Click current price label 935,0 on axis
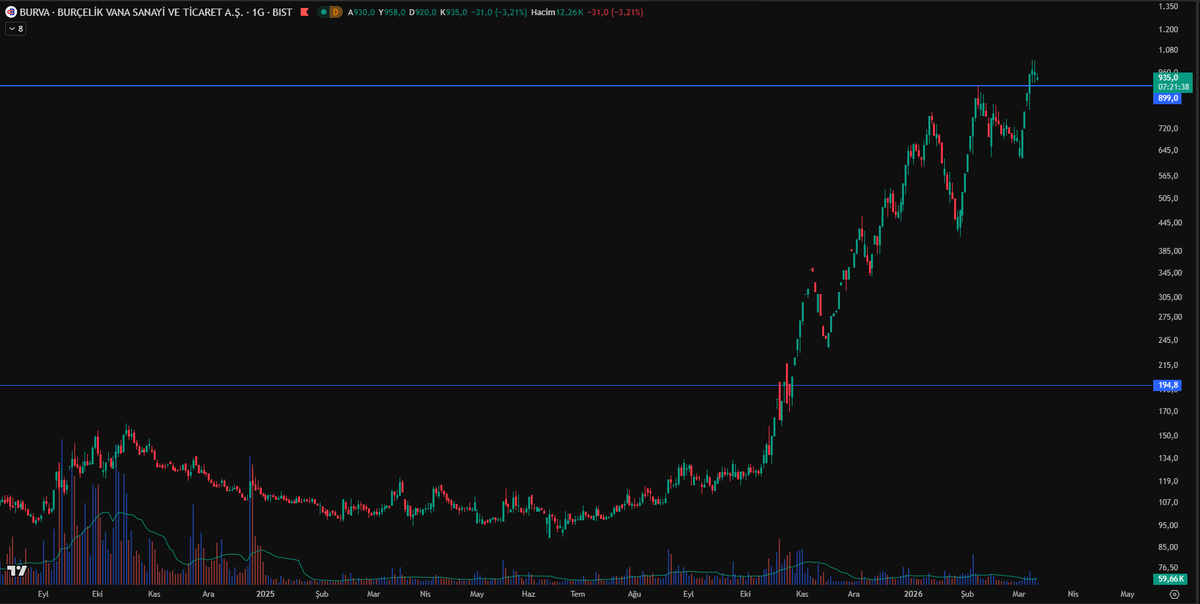The height and width of the screenshot is (604, 1200). [x=1168, y=77]
